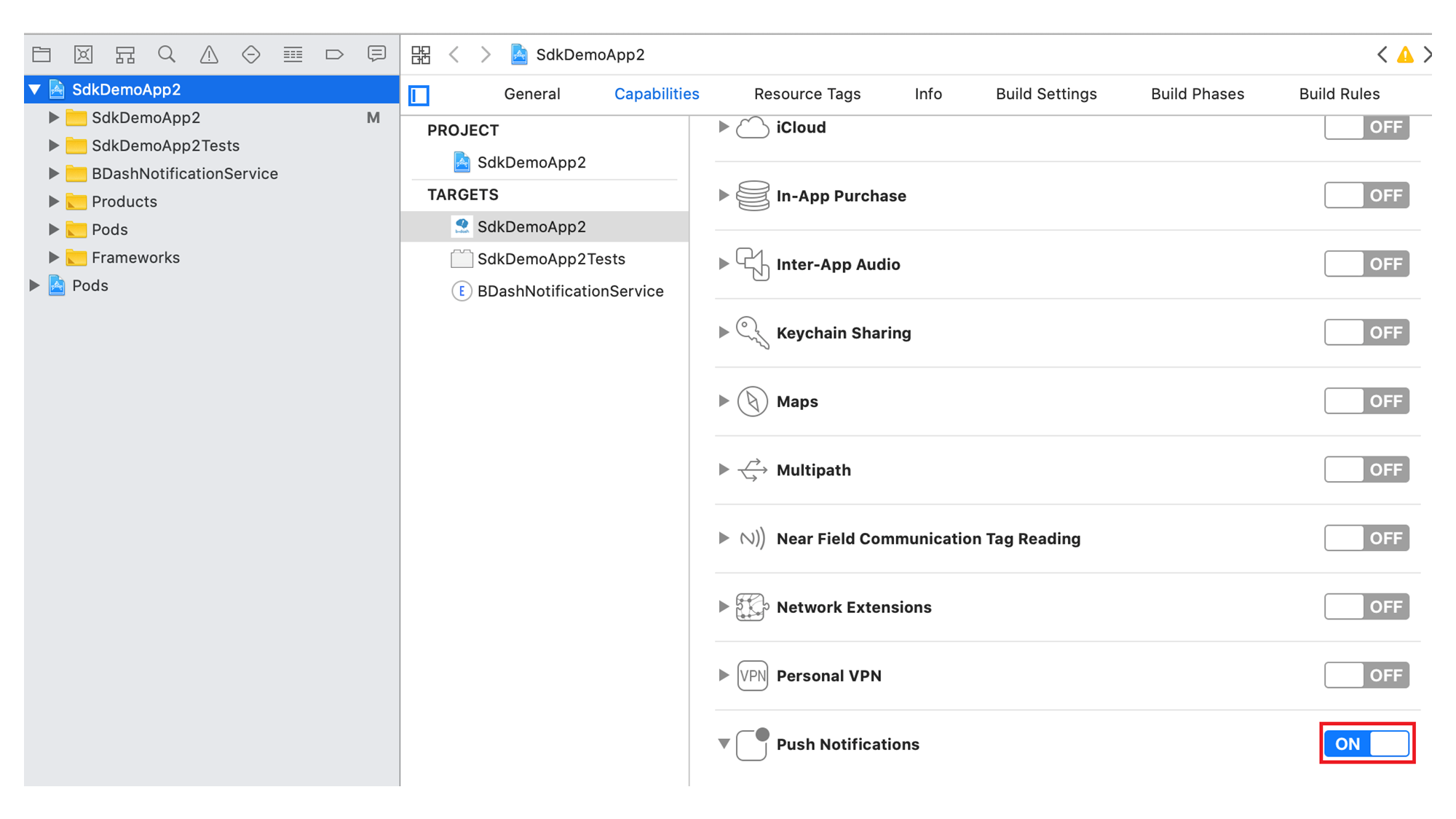Jump to next issue arrow

tap(1427, 55)
